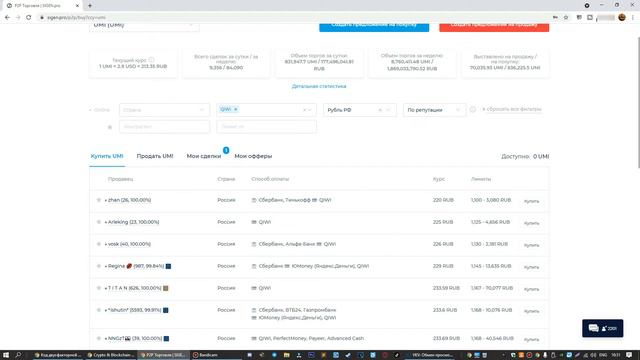
Task: Focus the amount input below payment filter
Action: click(x=267, y=127)
